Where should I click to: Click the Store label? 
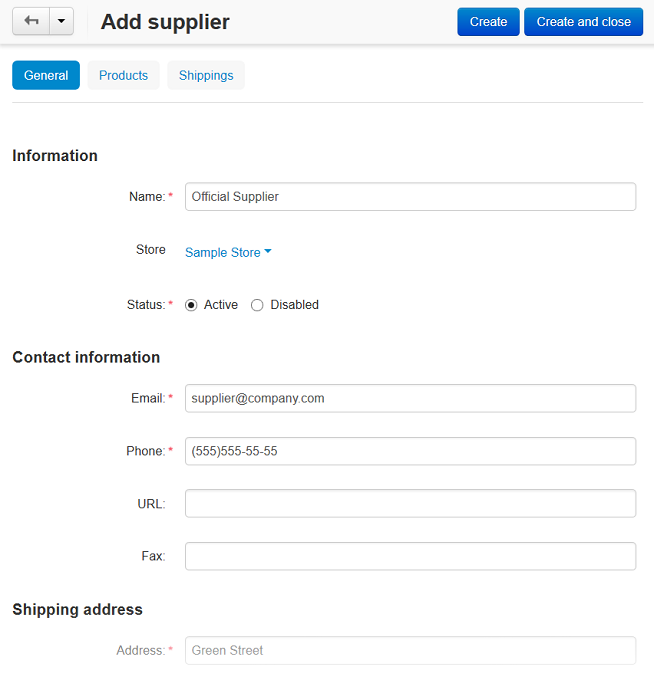pos(151,249)
